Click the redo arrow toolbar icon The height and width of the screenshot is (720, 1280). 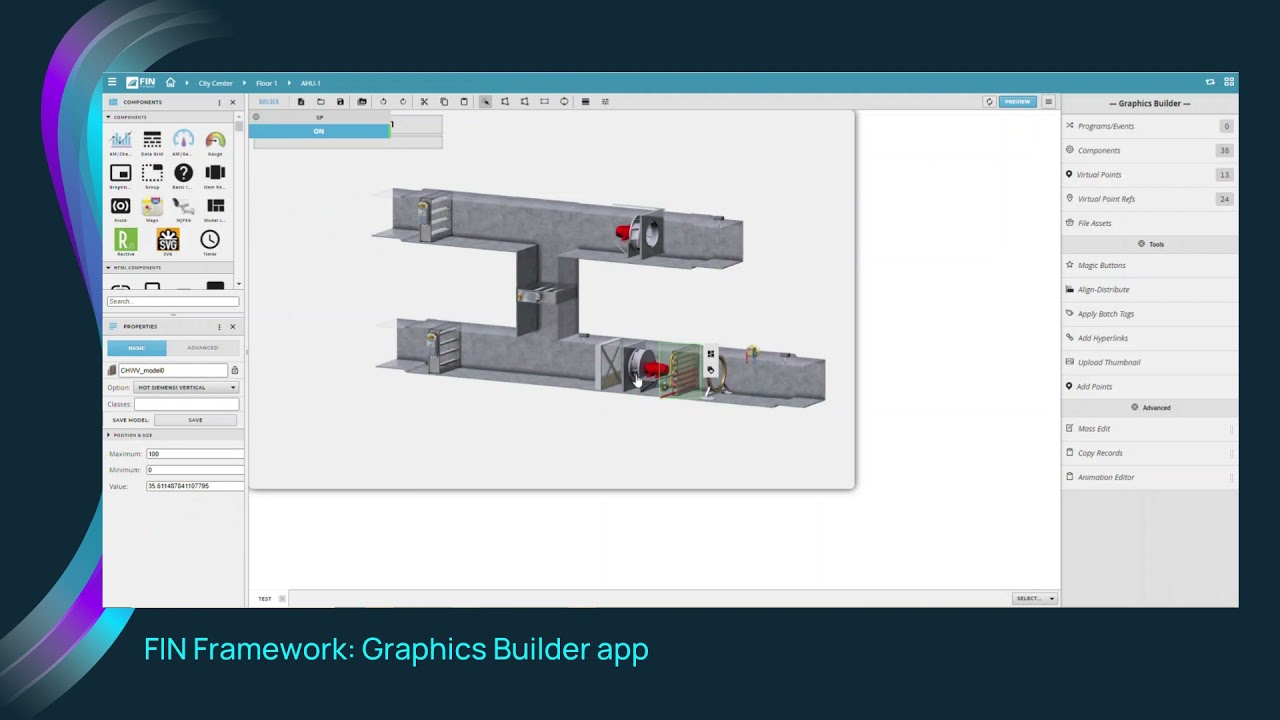click(x=403, y=101)
